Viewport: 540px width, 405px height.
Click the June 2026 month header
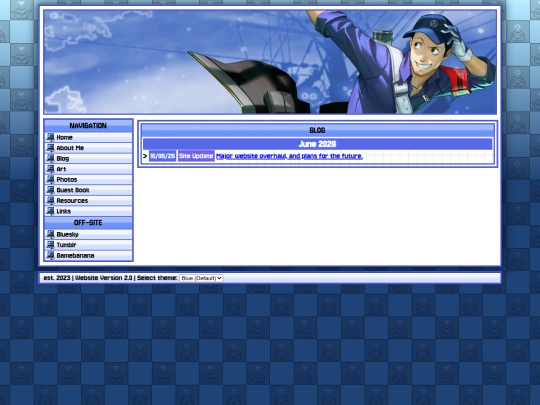click(317, 144)
